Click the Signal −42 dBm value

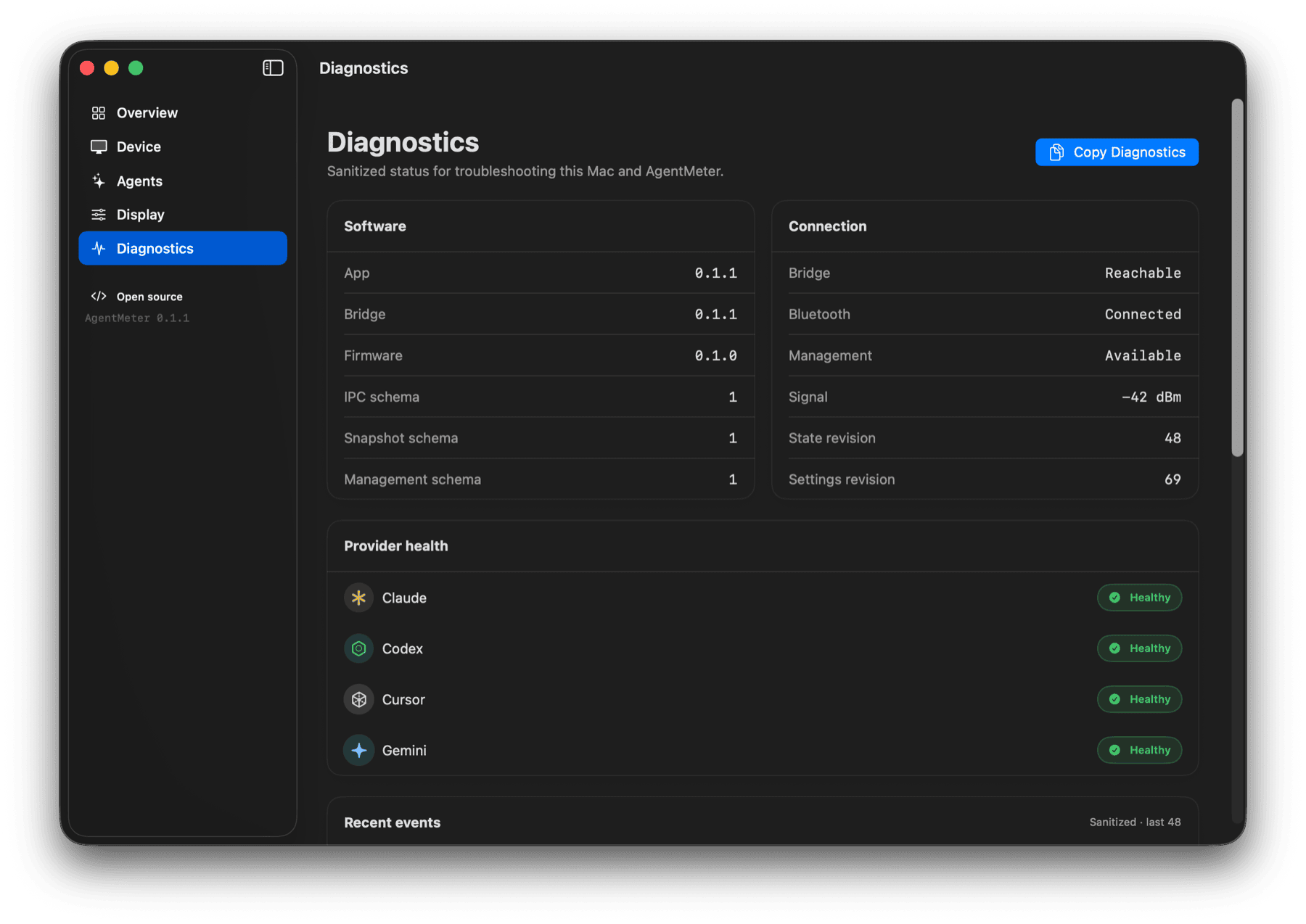[1151, 397]
